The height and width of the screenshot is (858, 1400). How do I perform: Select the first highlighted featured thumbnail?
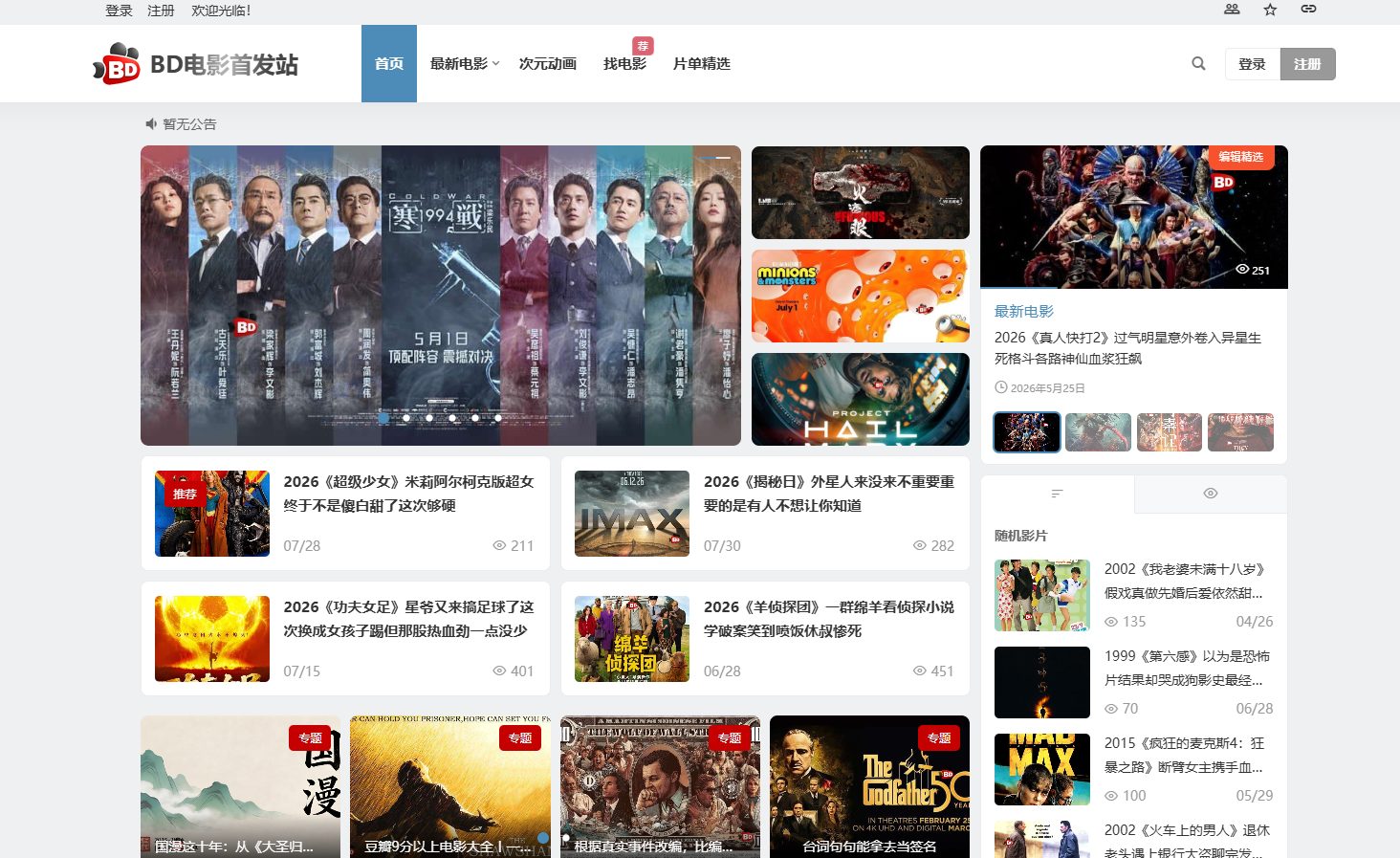pyautogui.click(x=1027, y=432)
